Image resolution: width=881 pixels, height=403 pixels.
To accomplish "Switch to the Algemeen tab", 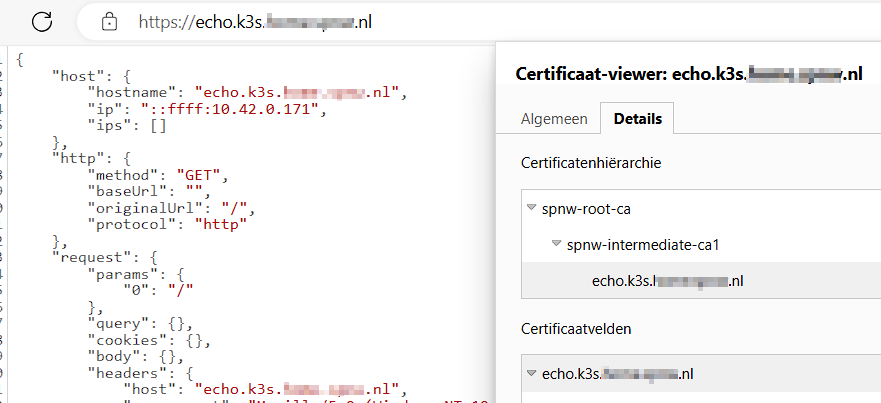I will (554, 119).
